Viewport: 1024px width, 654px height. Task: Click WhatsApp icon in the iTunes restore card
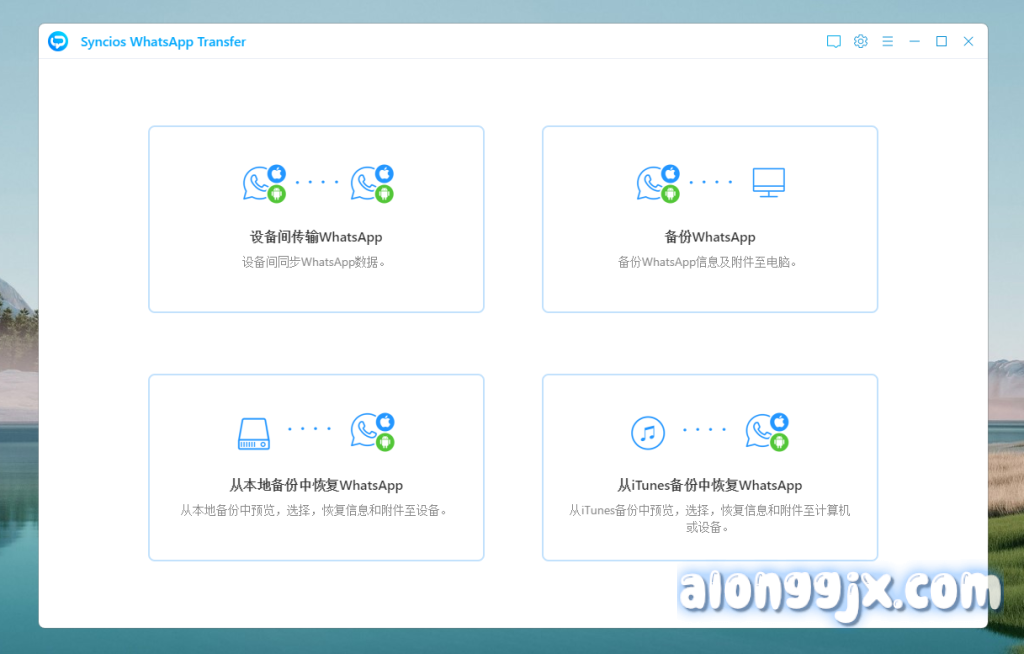pyautogui.click(x=765, y=431)
